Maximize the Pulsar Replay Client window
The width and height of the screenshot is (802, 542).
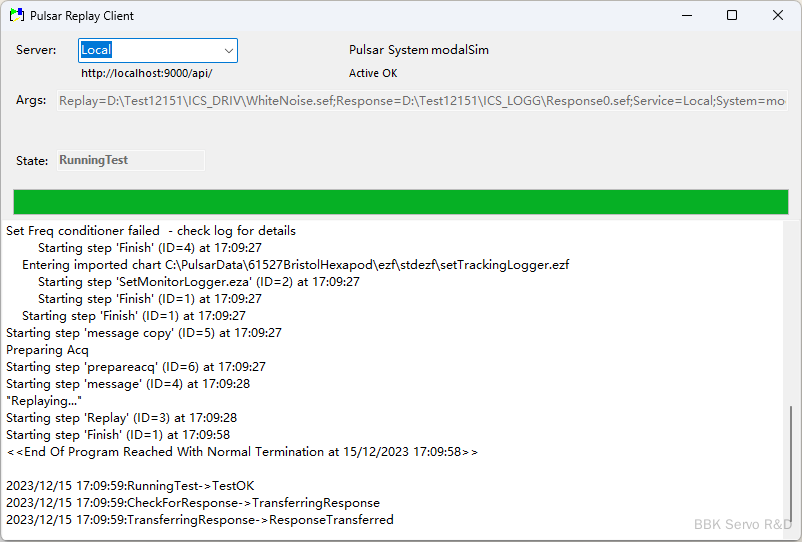coord(732,16)
